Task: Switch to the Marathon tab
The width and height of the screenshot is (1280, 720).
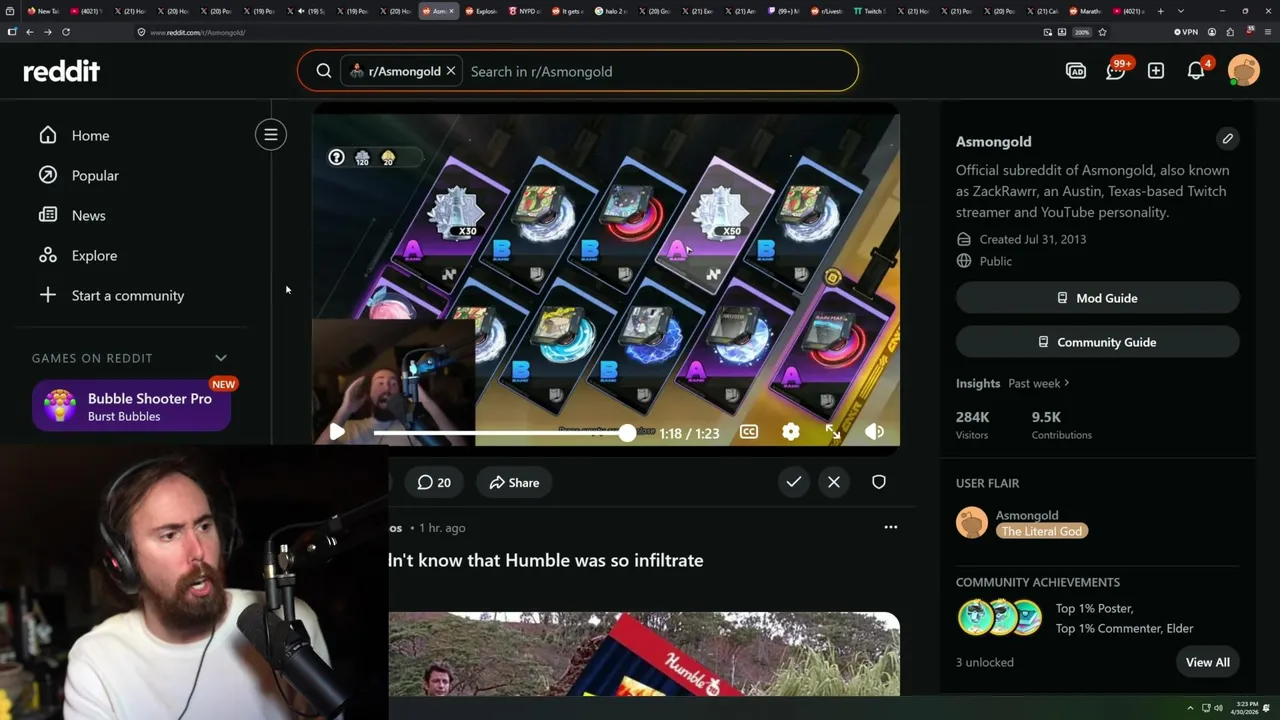Action: click(x=1085, y=11)
